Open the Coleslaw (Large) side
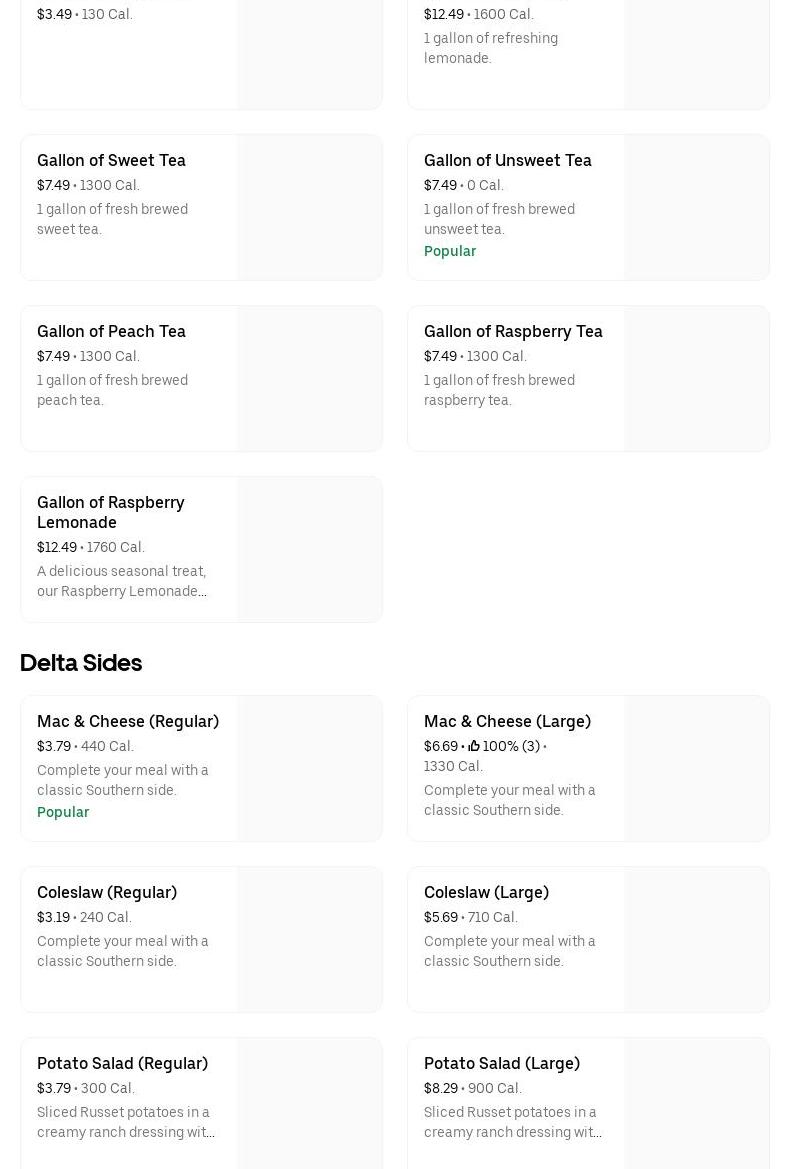Viewport: 804px width, 1169px height. point(486,892)
